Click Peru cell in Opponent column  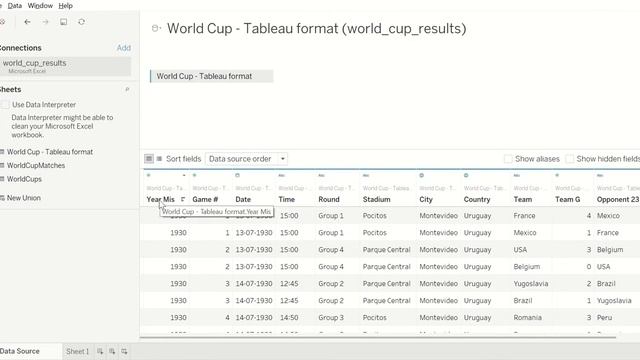tap(604, 317)
